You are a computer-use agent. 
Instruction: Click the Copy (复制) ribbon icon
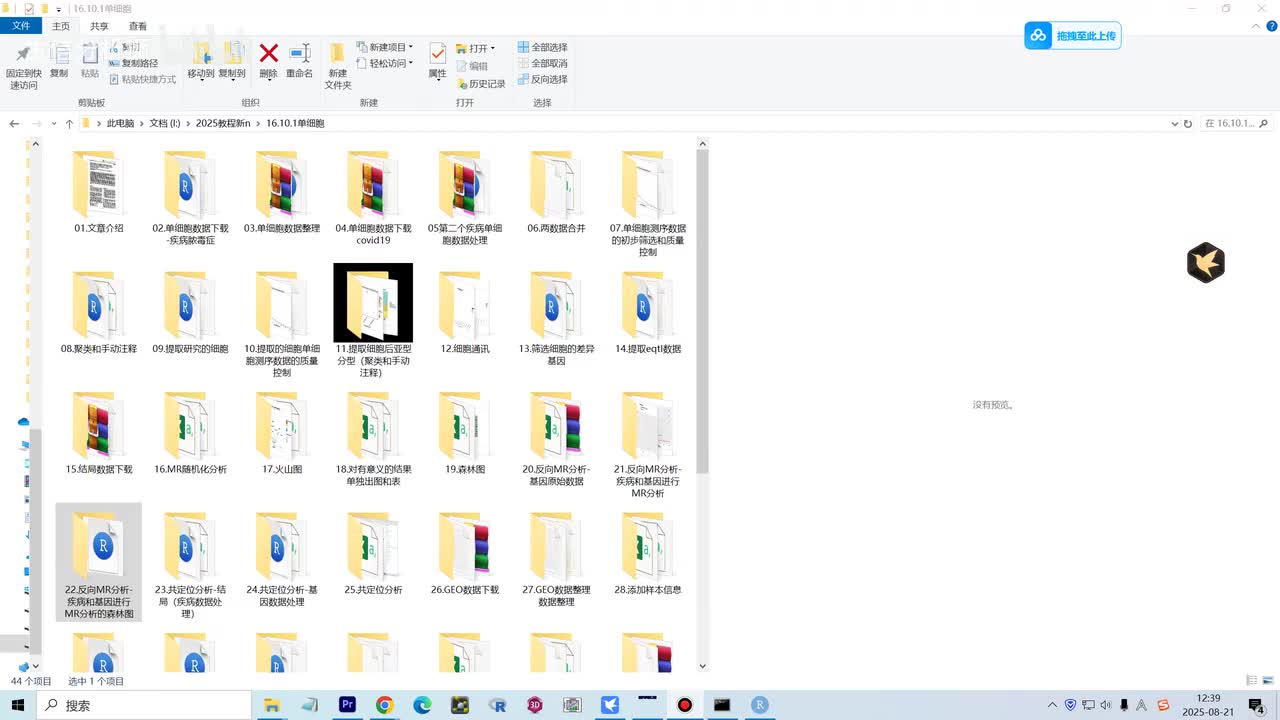tap(59, 61)
